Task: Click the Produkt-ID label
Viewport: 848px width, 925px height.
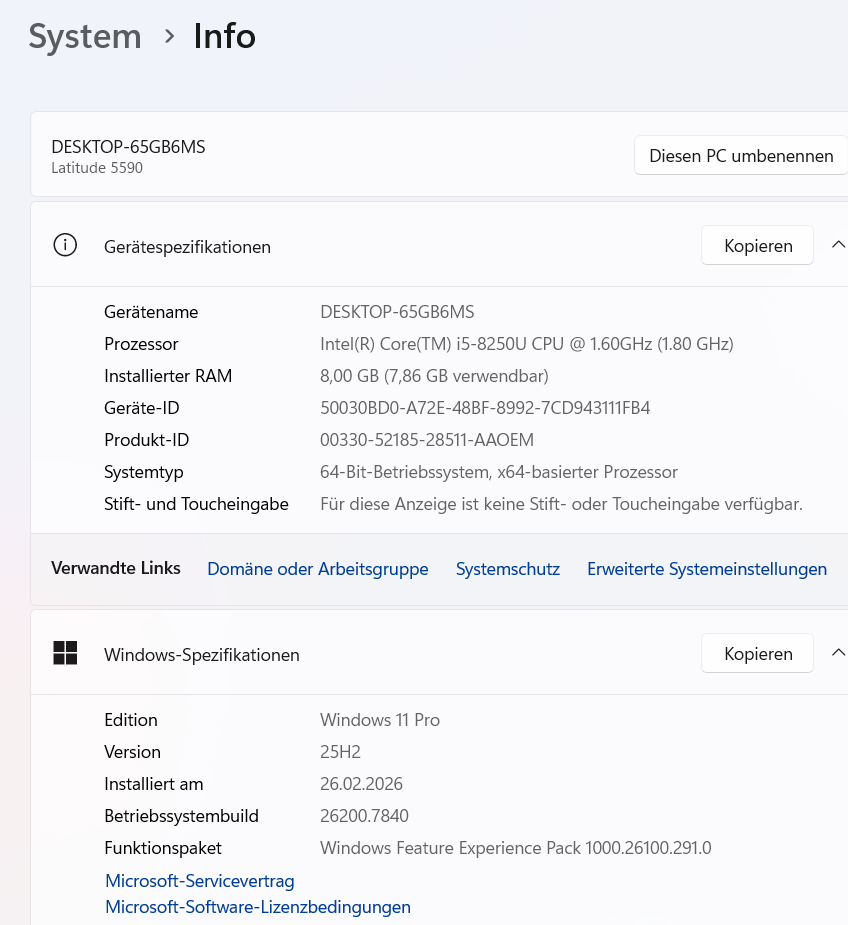Action: 146,440
